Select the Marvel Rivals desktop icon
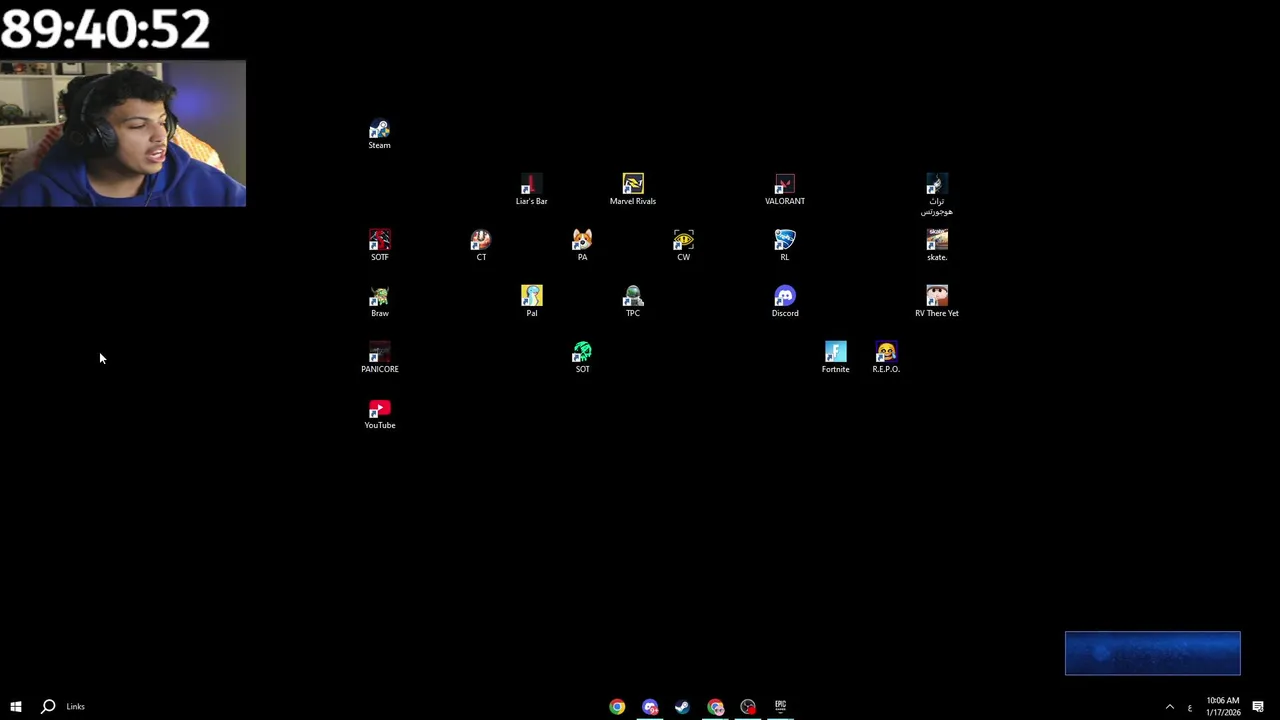Screen dimensions: 1280x720 633,190
